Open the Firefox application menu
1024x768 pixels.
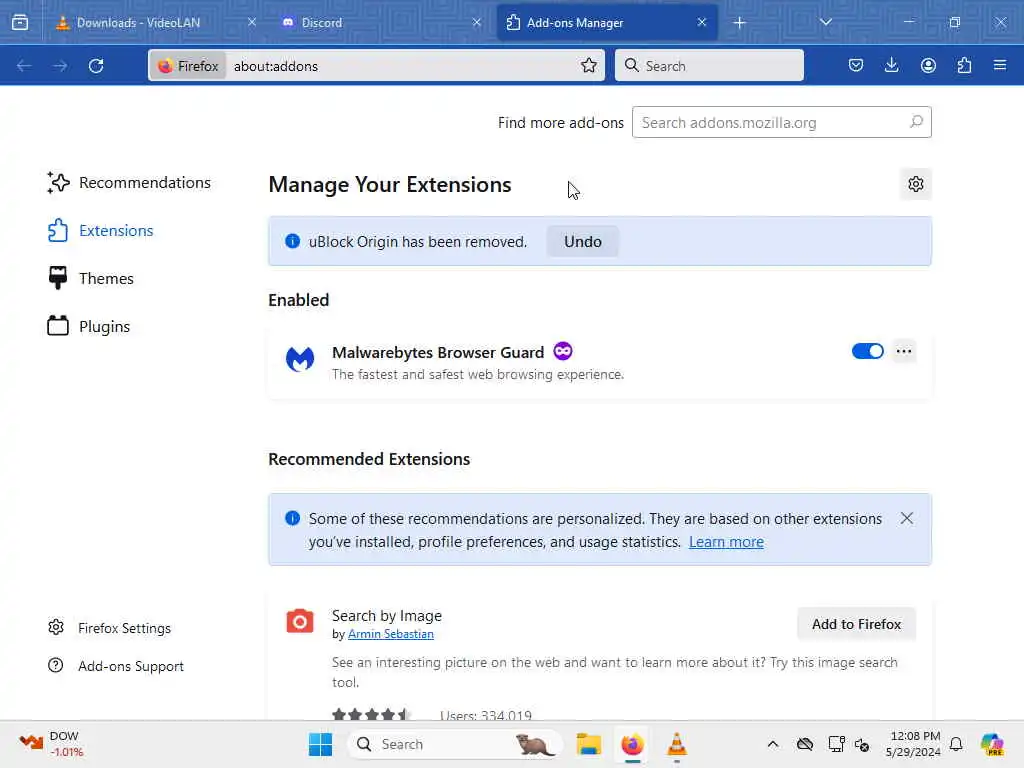click(x=1000, y=65)
